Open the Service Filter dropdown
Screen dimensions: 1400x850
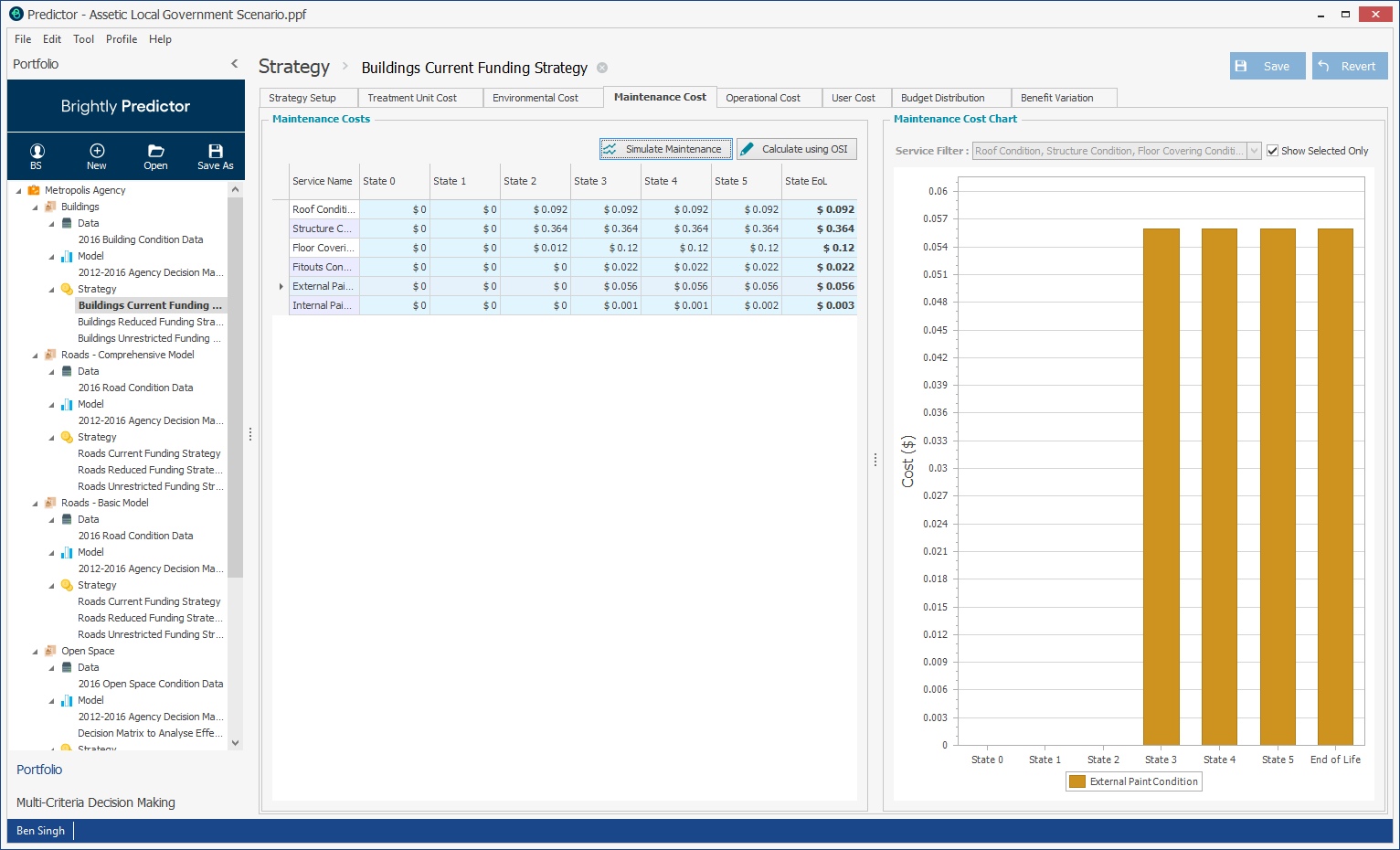[1255, 151]
